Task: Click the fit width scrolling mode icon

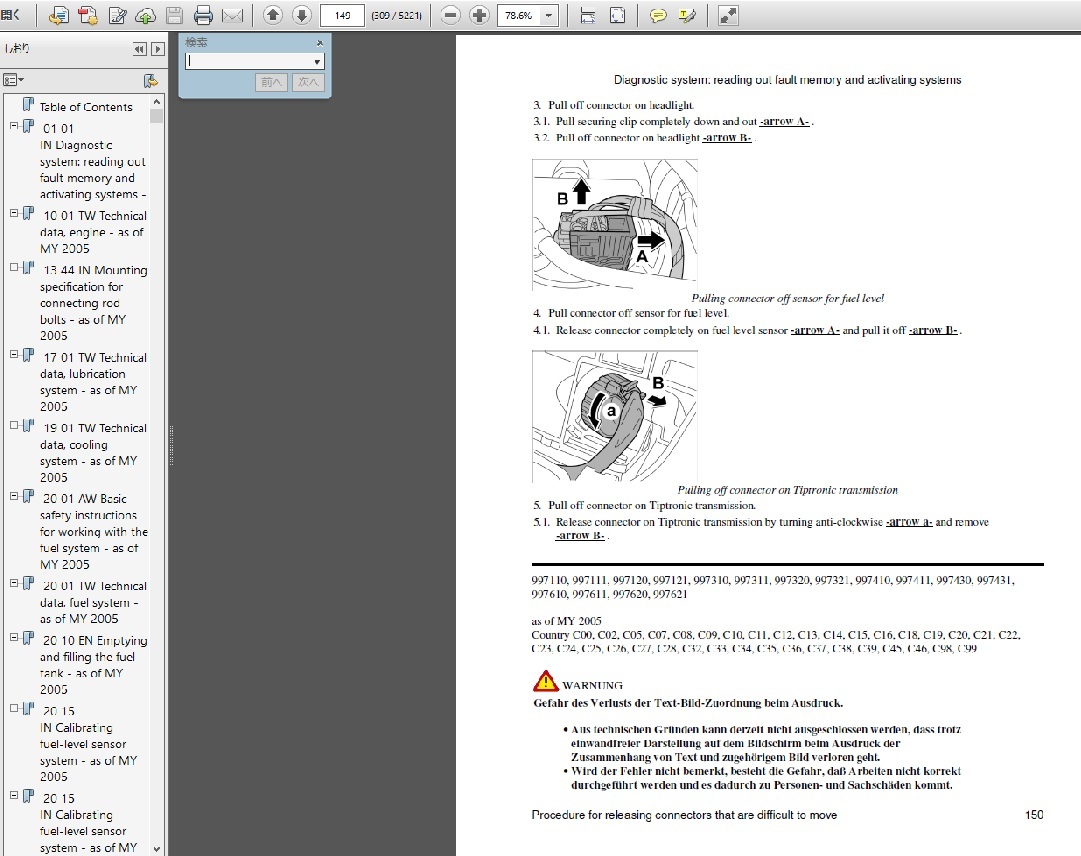Action: [x=587, y=15]
